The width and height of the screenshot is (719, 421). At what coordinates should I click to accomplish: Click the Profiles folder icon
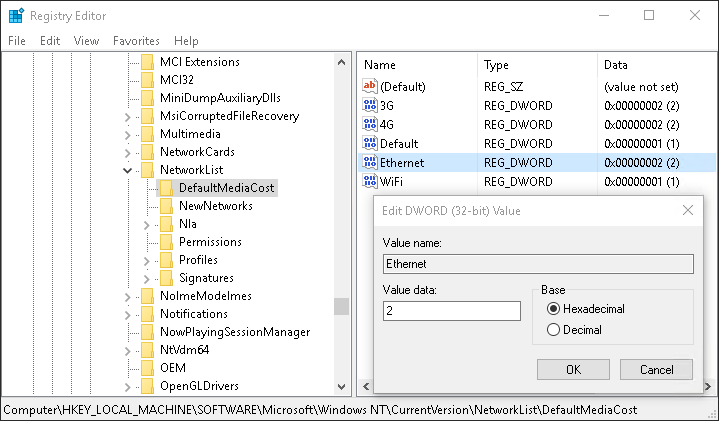point(166,260)
